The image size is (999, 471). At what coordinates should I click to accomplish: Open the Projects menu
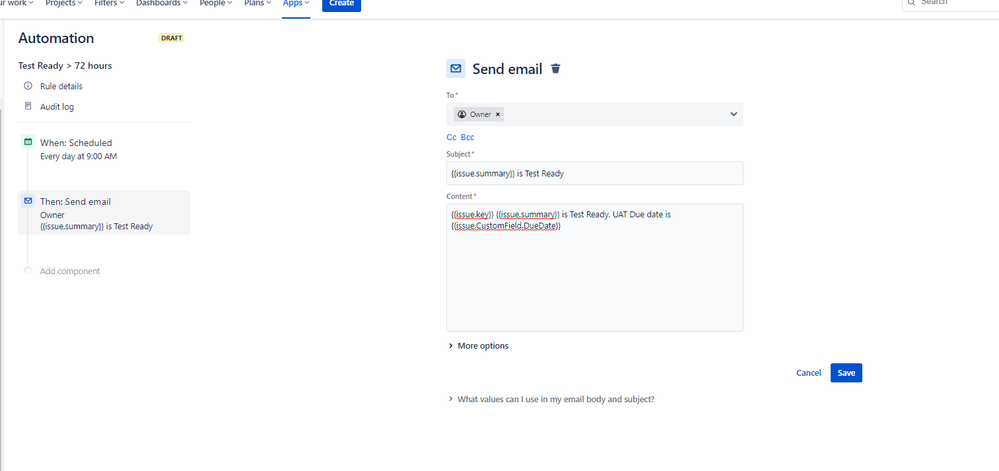[64, 3]
